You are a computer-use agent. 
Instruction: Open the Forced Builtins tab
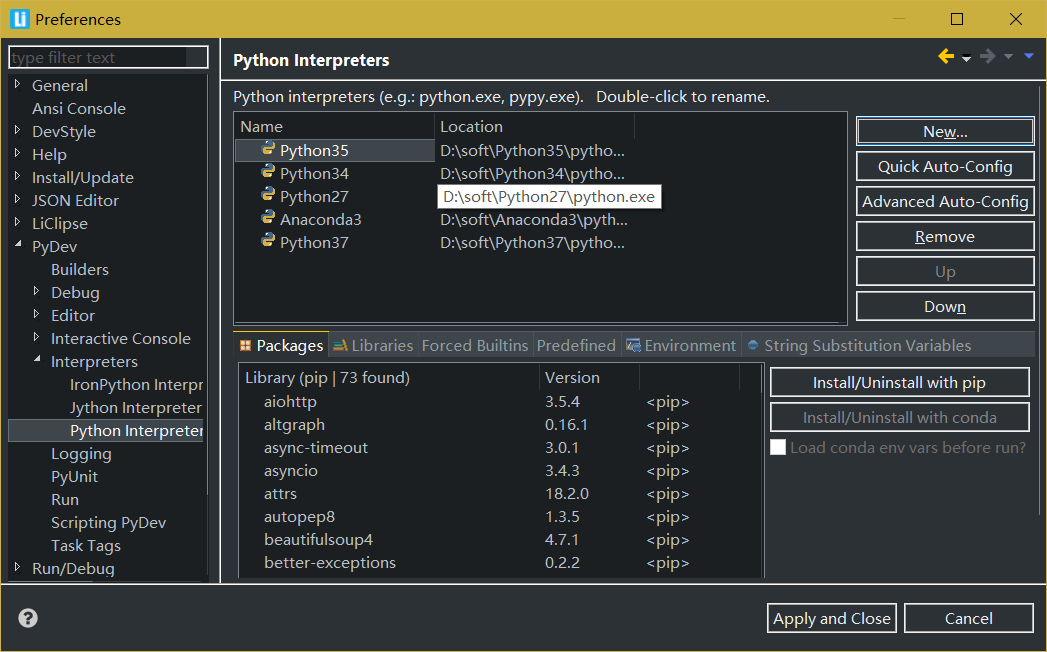coord(475,345)
